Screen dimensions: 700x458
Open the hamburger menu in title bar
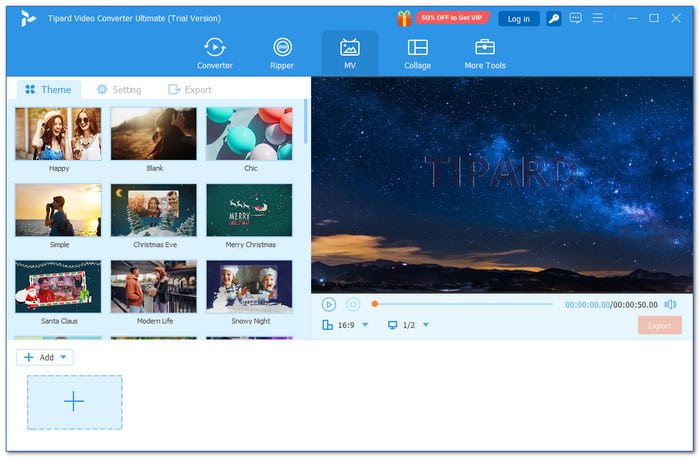pos(597,18)
